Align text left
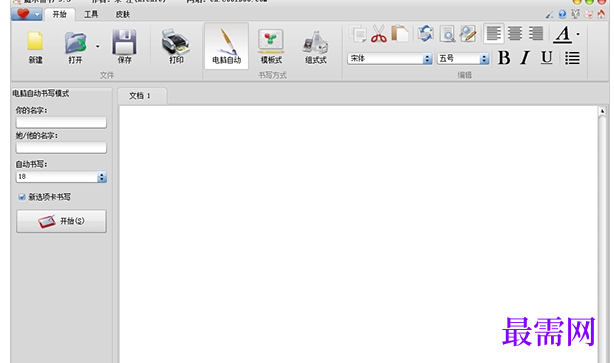The image size is (614, 363). click(x=493, y=33)
